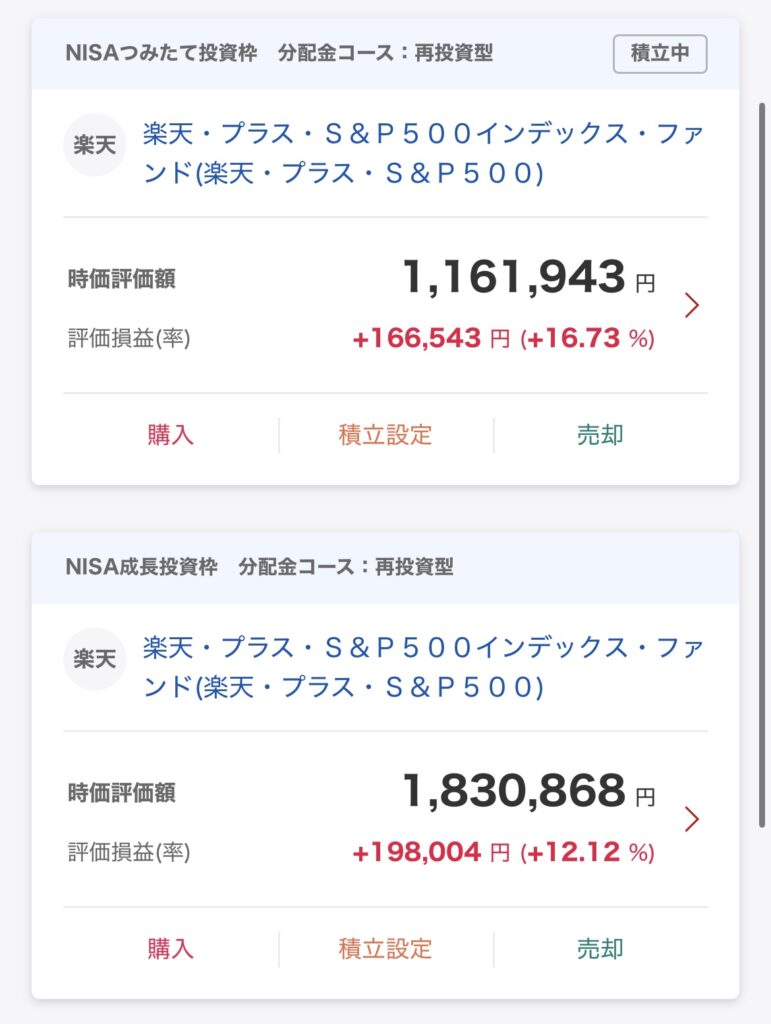Select the 1,161,943 yen valuation amount
Viewport: 771px width, 1024px height.
pos(514,277)
